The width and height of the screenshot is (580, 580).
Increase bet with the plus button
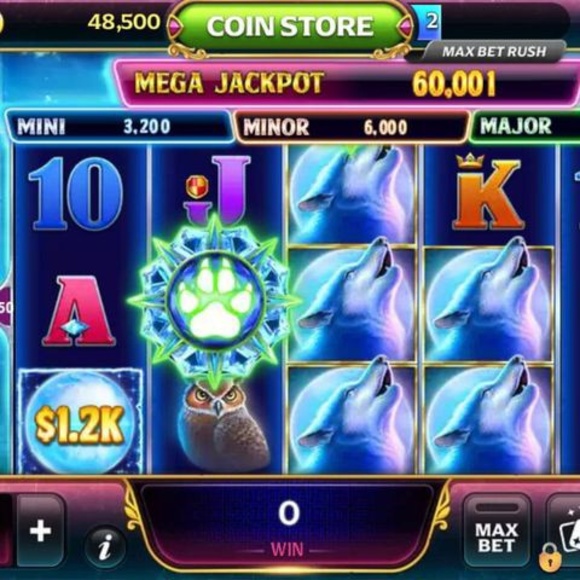(40, 531)
